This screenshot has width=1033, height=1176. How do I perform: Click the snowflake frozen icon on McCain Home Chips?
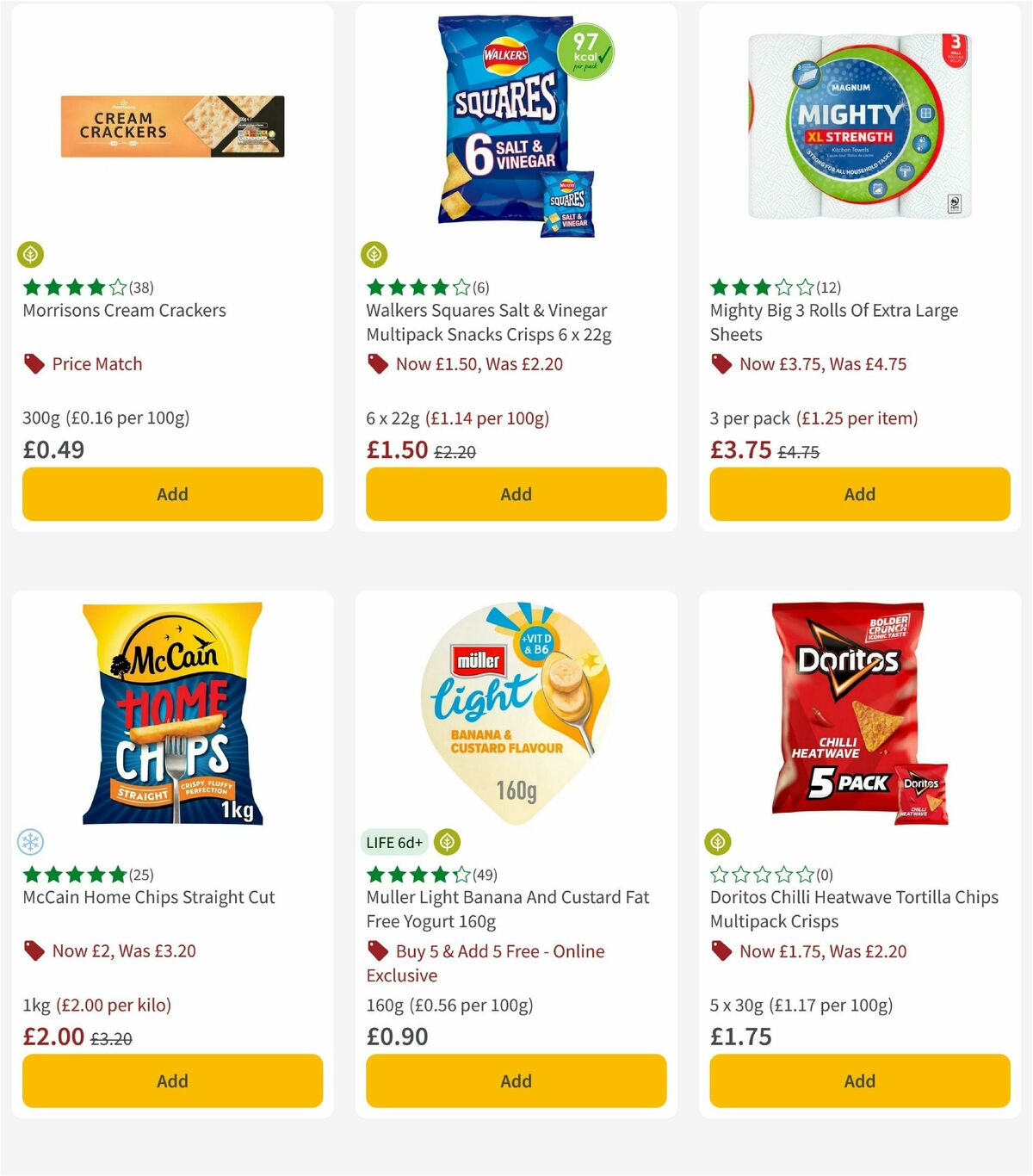click(x=30, y=841)
